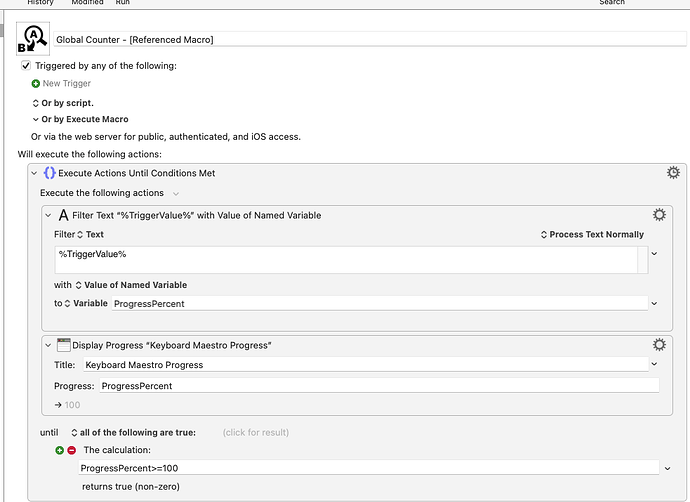Add a New Trigger via its label

tap(66, 84)
